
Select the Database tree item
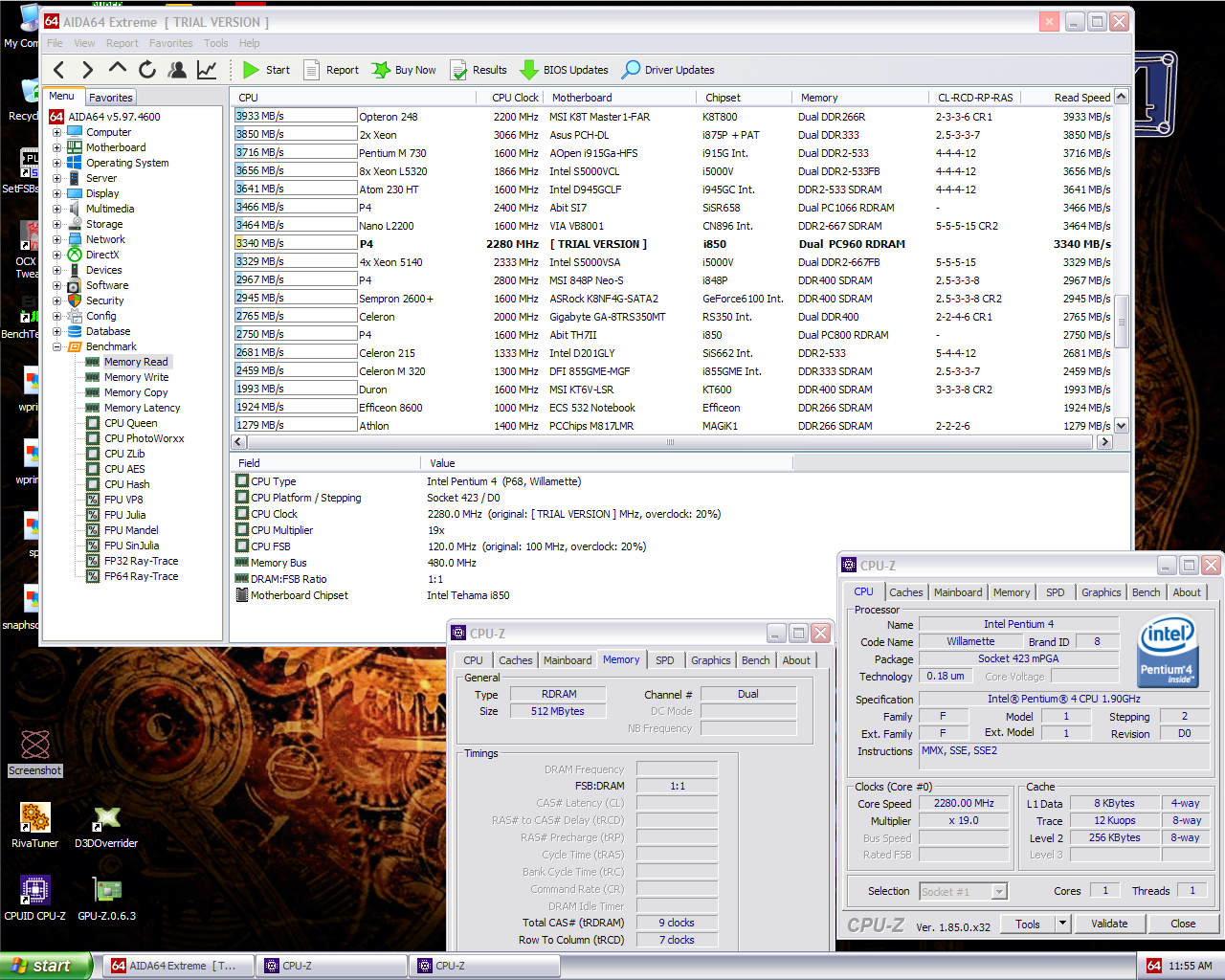click(x=108, y=331)
